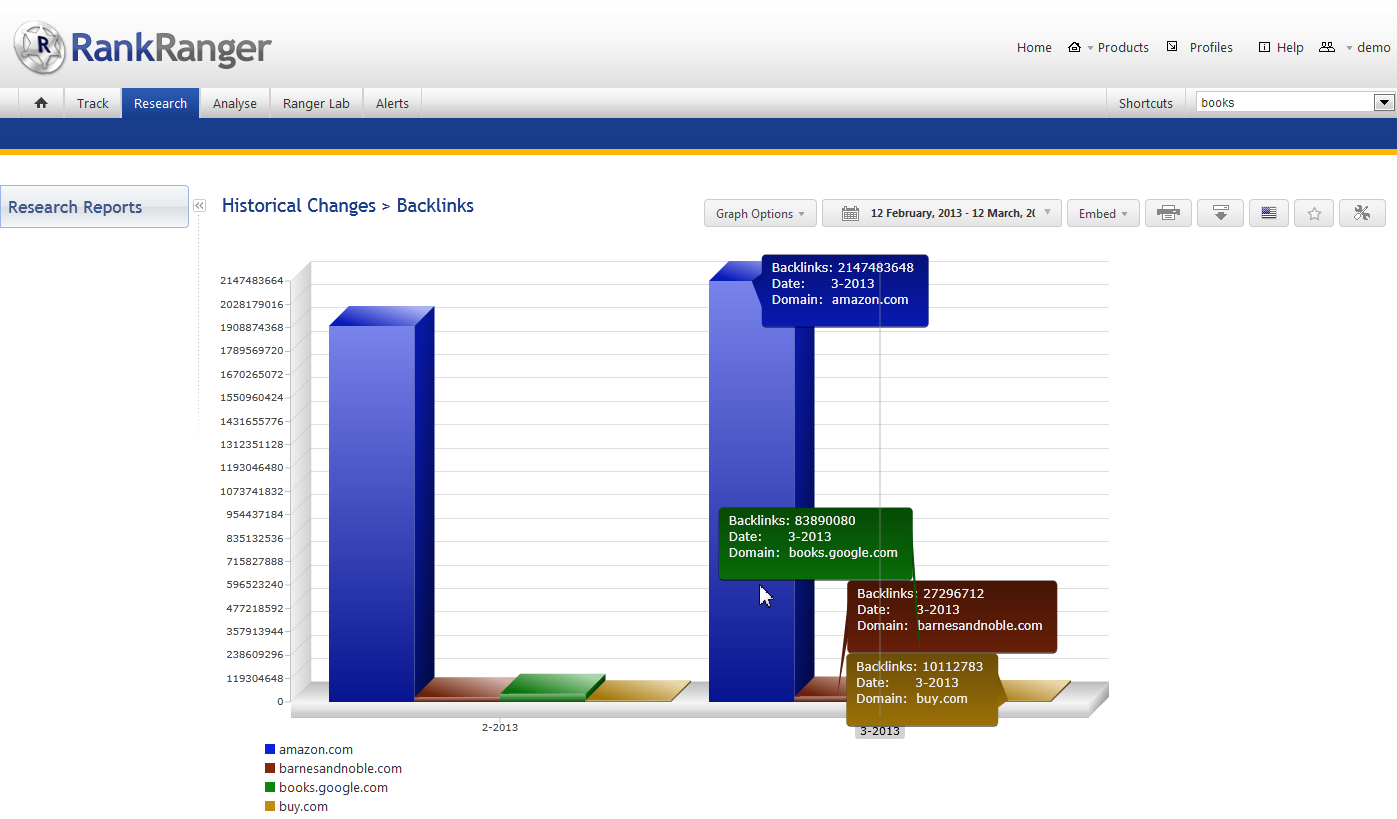
Task: Collapse the Research Reports side panel arrow
Action: [x=199, y=205]
